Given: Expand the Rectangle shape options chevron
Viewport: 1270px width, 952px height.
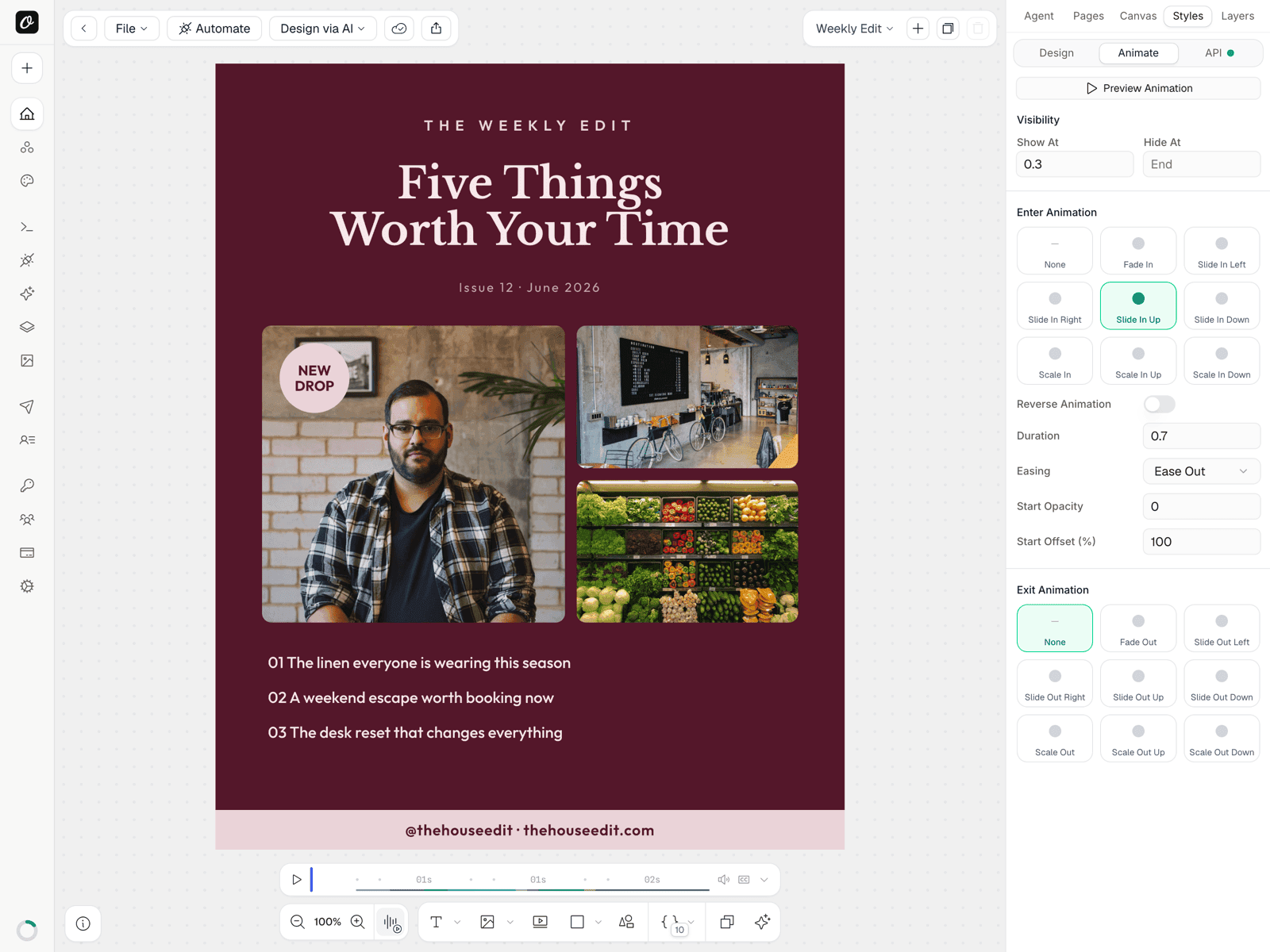Looking at the screenshot, I should coord(598,922).
